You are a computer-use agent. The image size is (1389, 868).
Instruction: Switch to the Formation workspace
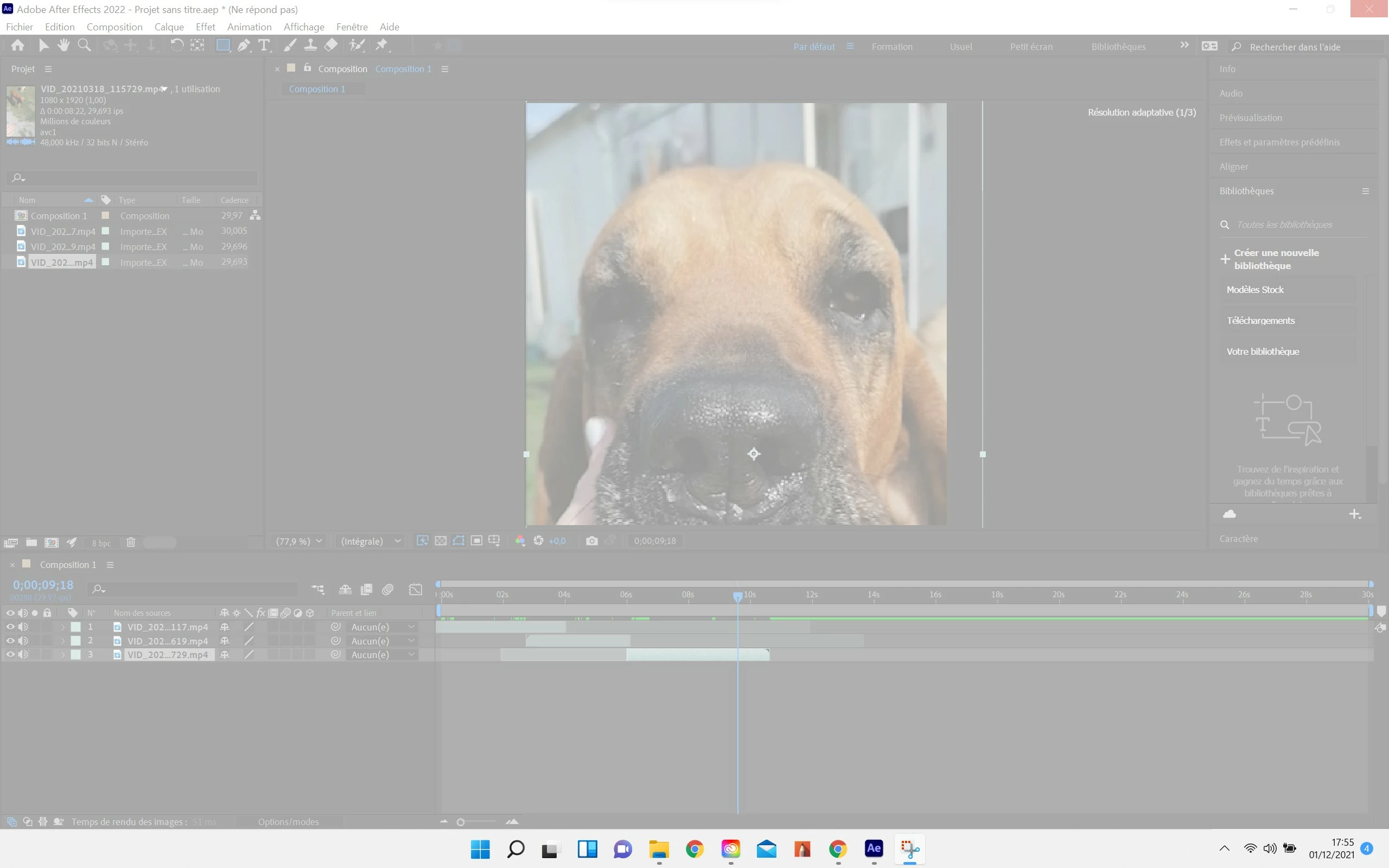coord(891,47)
